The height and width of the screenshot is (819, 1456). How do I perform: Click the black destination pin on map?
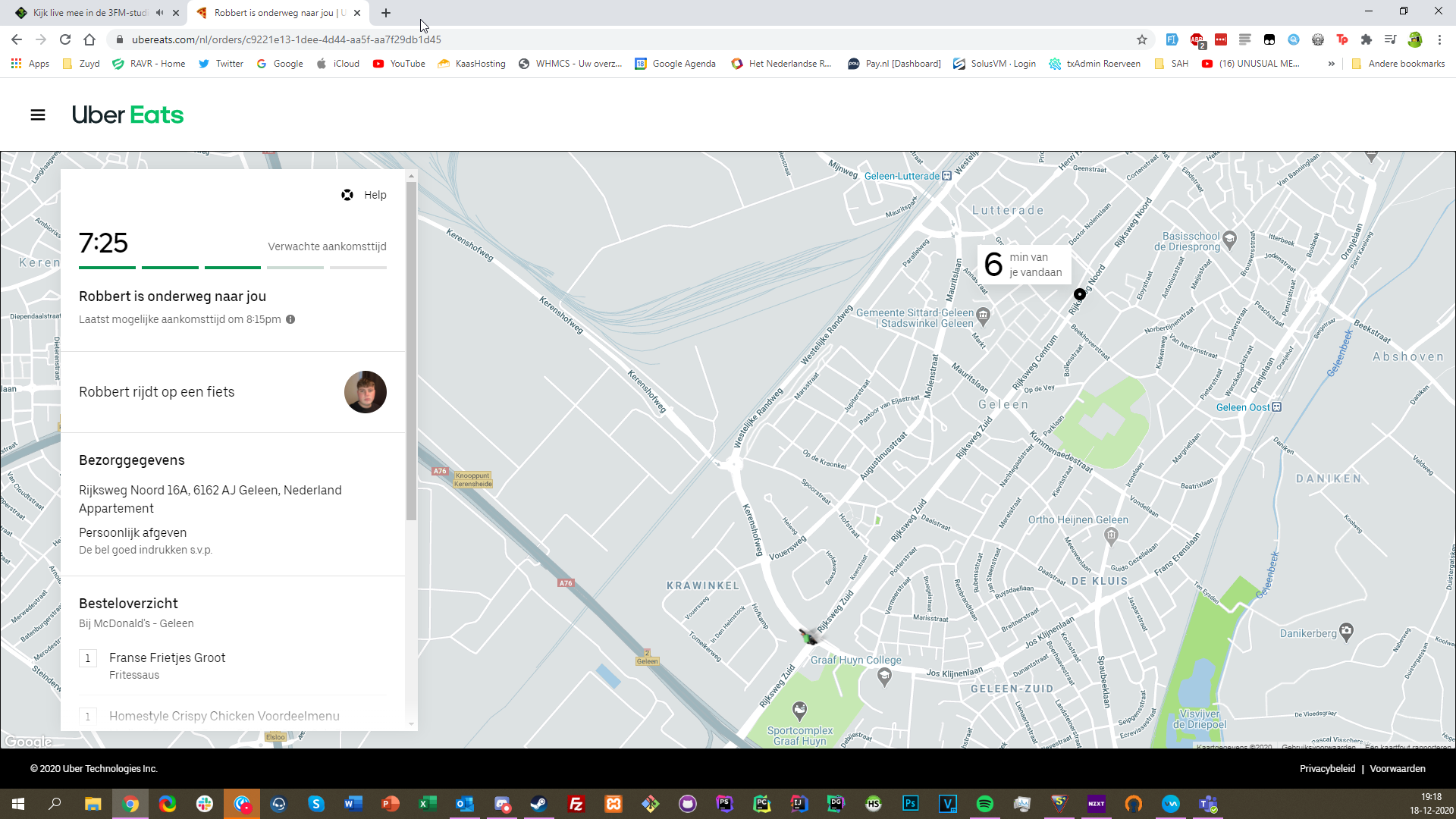point(1079,294)
